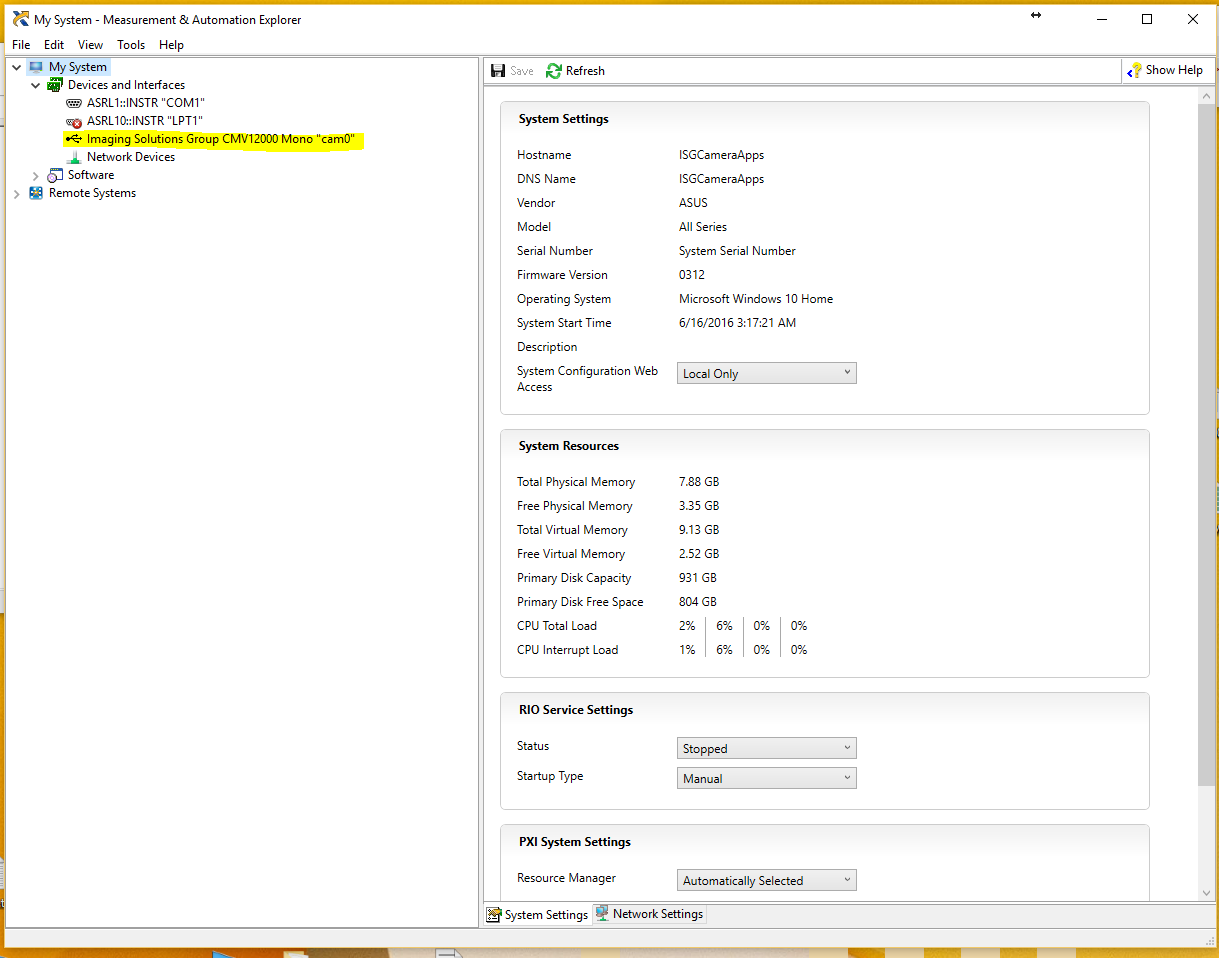Click Total Virtual Memory value 9.13 GB
1219x958 pixels.
pos(699,530)
